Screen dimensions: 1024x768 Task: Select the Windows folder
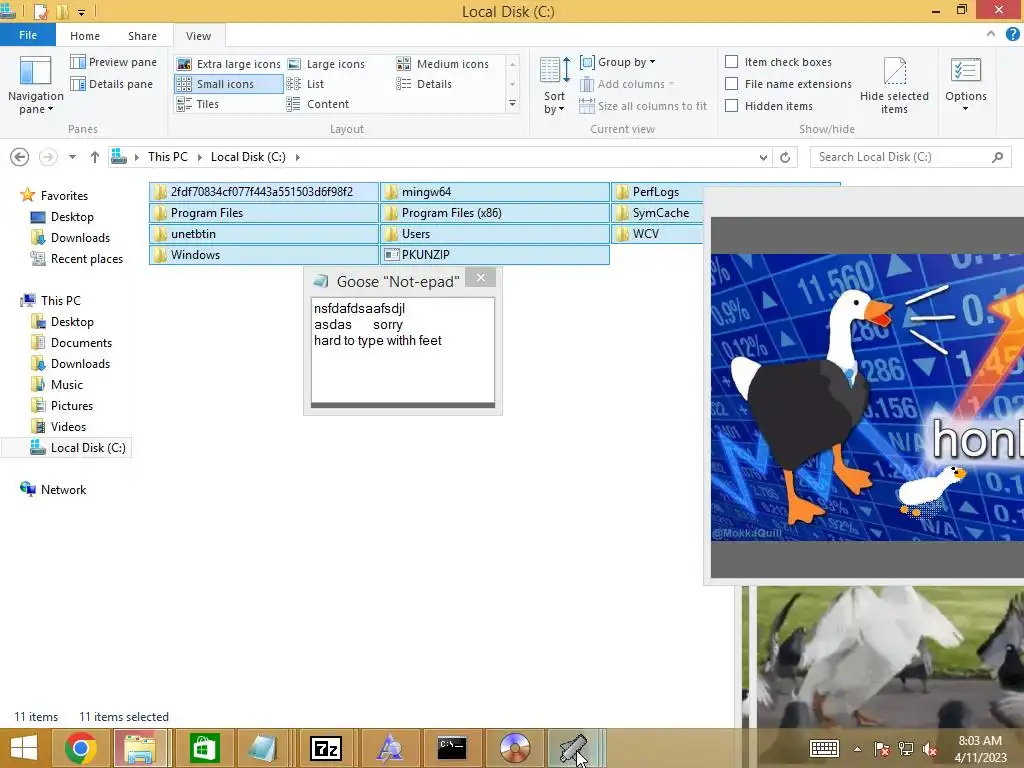tap(264, 255)
